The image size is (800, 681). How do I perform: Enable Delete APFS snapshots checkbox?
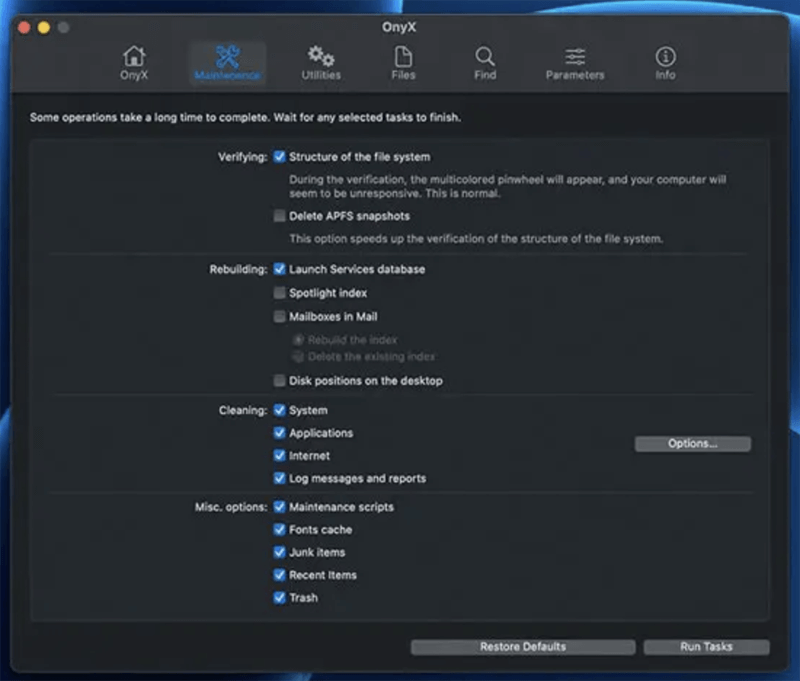point(280,216)
